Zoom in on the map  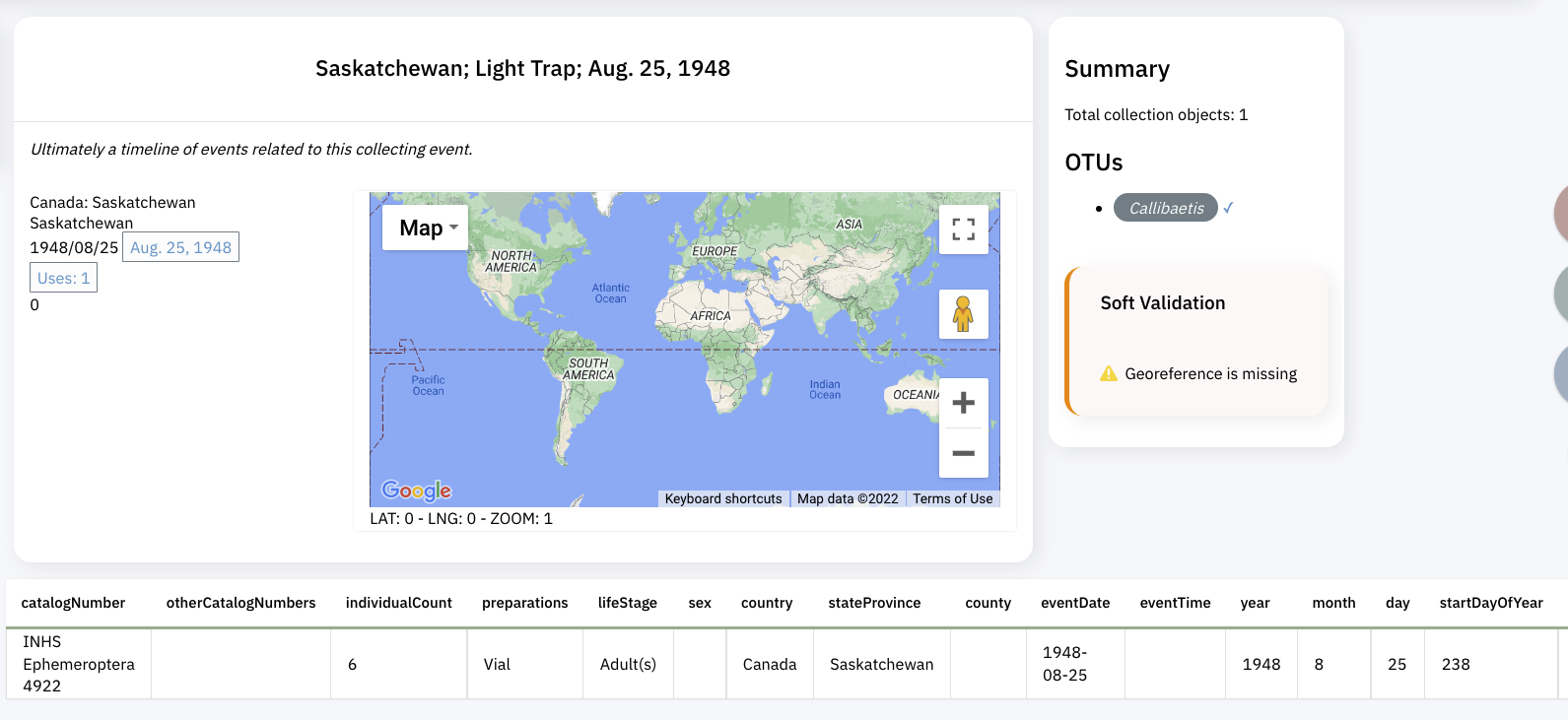point(963,403)
